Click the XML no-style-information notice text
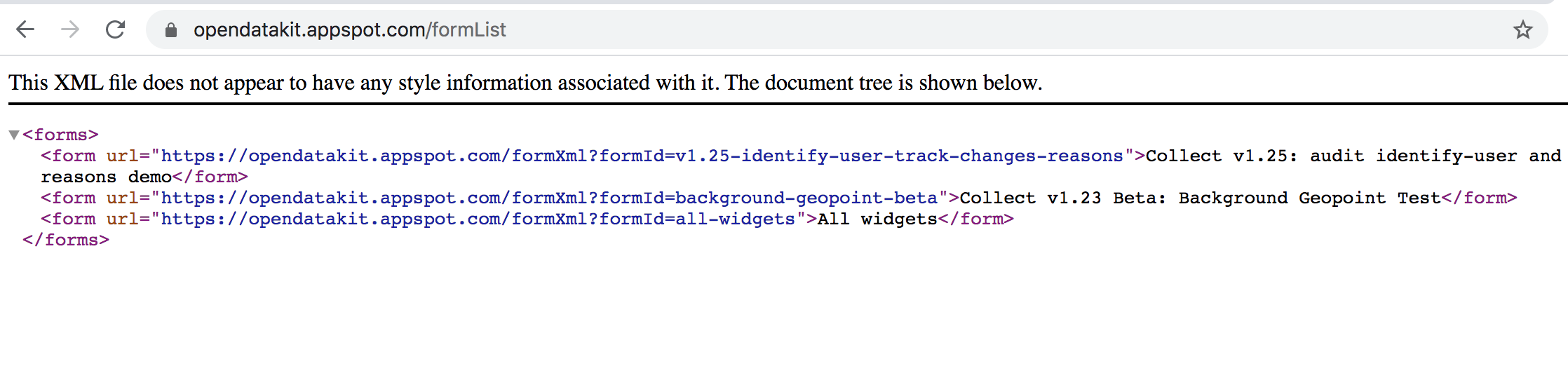This screenshot has width=1568, height=366. [x=525, y=83]
